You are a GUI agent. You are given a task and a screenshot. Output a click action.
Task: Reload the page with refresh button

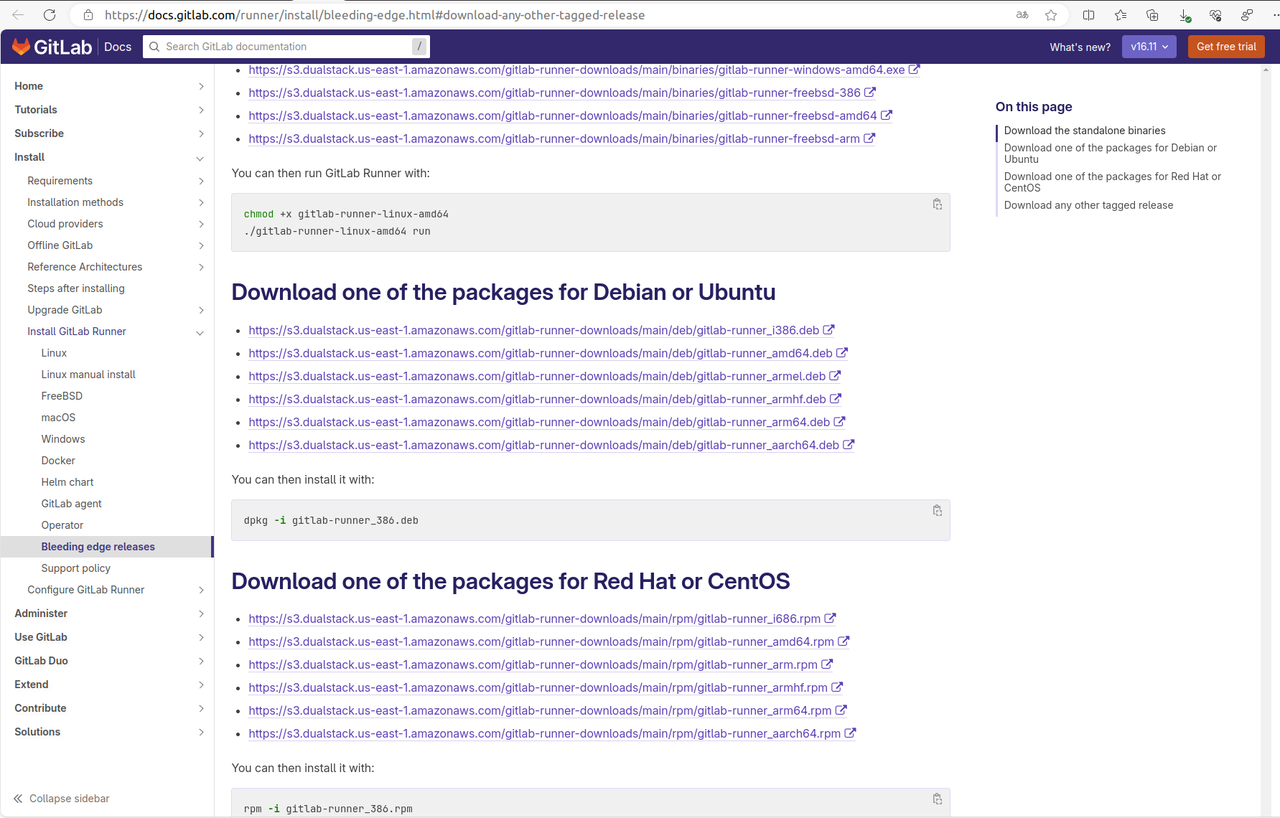(48, 15)
